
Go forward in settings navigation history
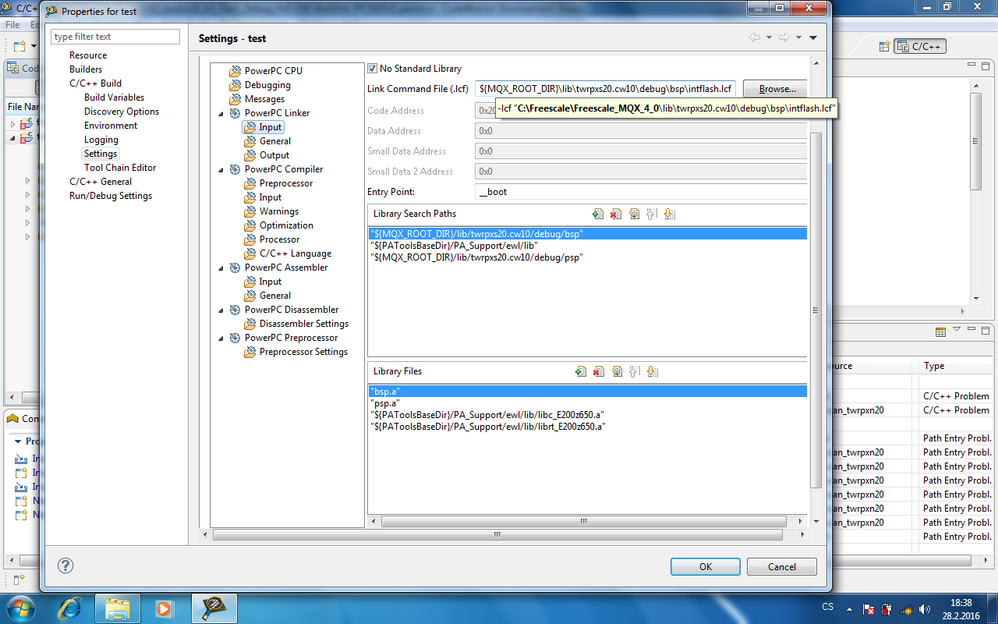(x=784, y=38)
